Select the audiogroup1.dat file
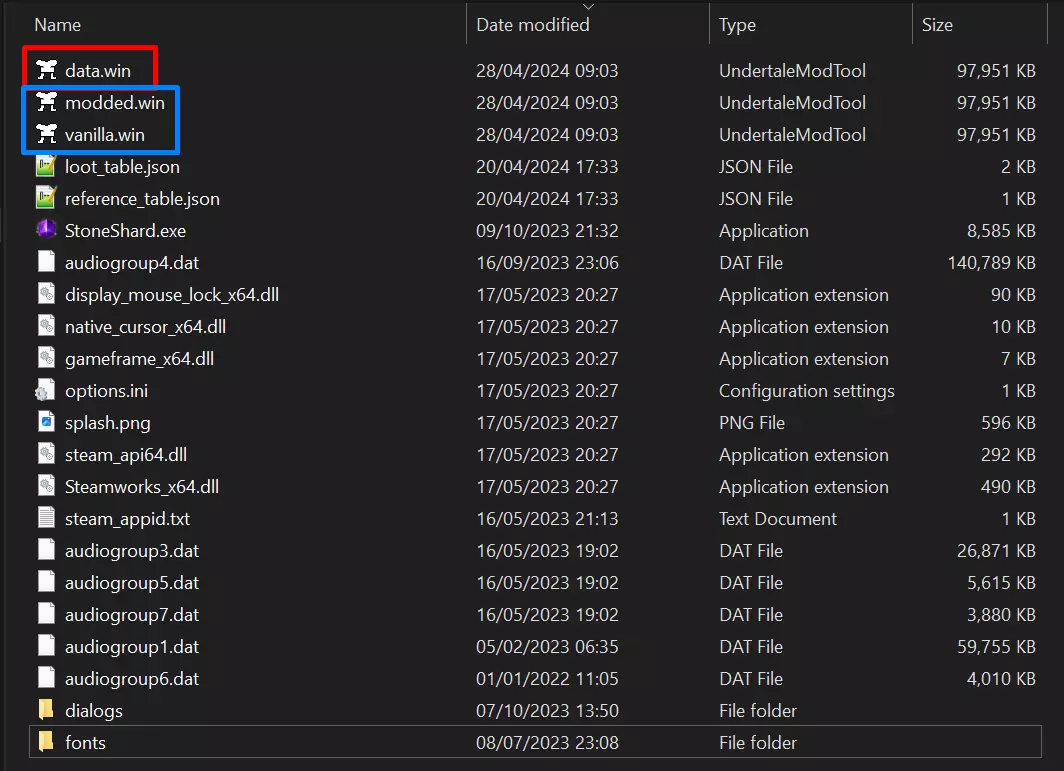 point(132,646)
